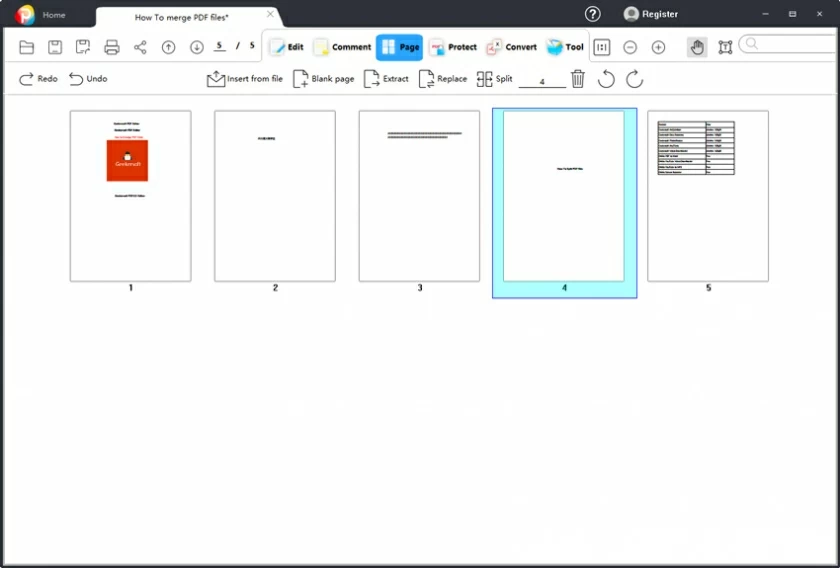The height and width of the screenshot is (568, 840).
Task: Rotate page clockwise
Action: tap(634, 79)
